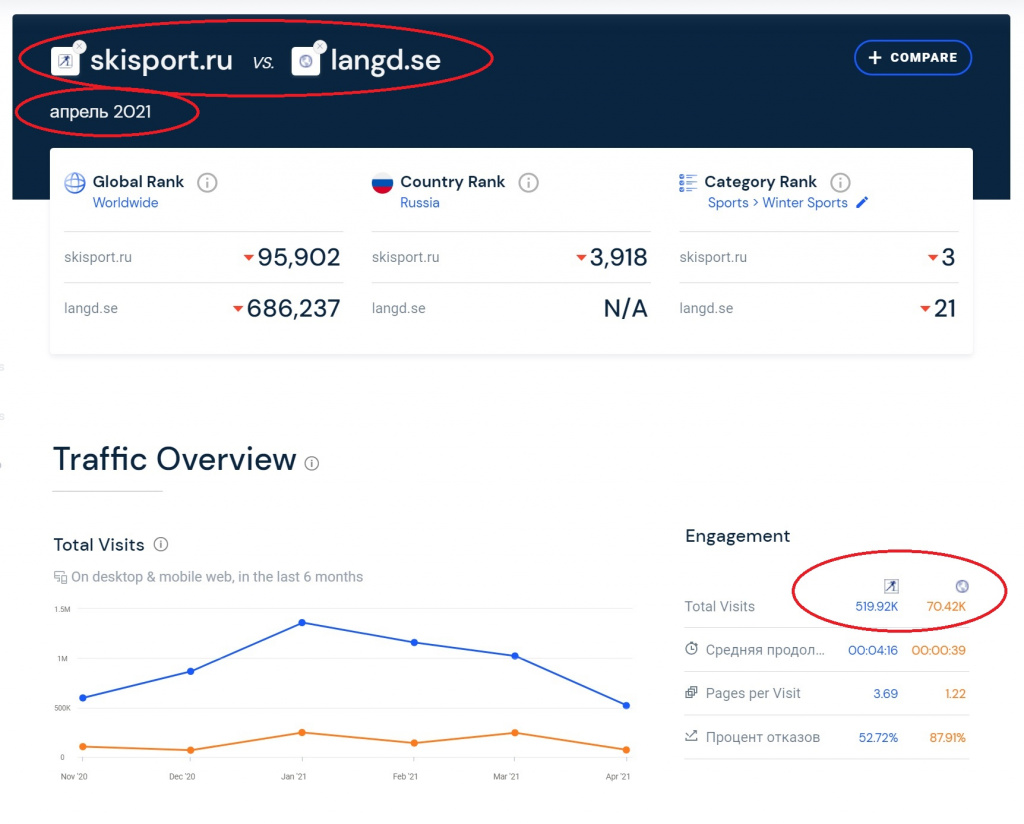Open the Russia link under Country Rank
The height and width of the screenshot is (824, 1024).
click(x=420, y=202)
